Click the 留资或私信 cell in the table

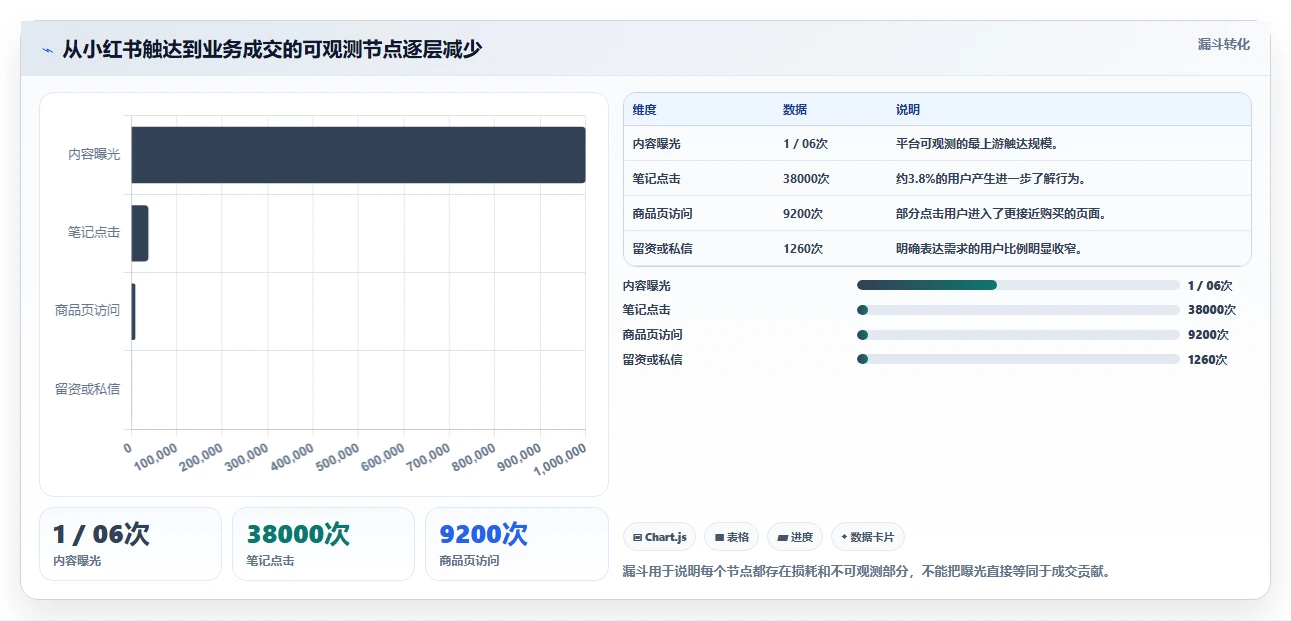click(x=663, y=249)
